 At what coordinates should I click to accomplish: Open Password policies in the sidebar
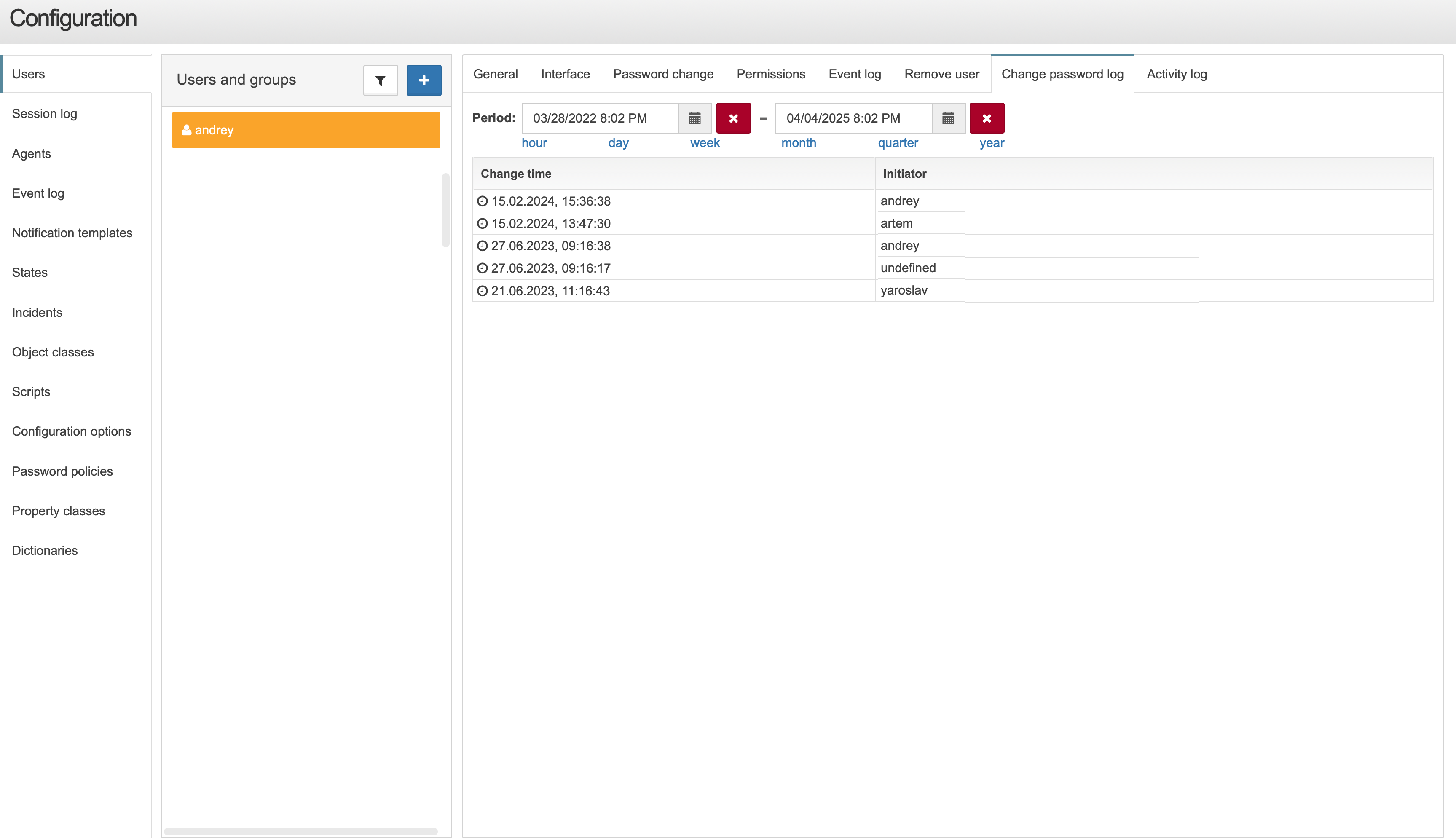point(76,471)
